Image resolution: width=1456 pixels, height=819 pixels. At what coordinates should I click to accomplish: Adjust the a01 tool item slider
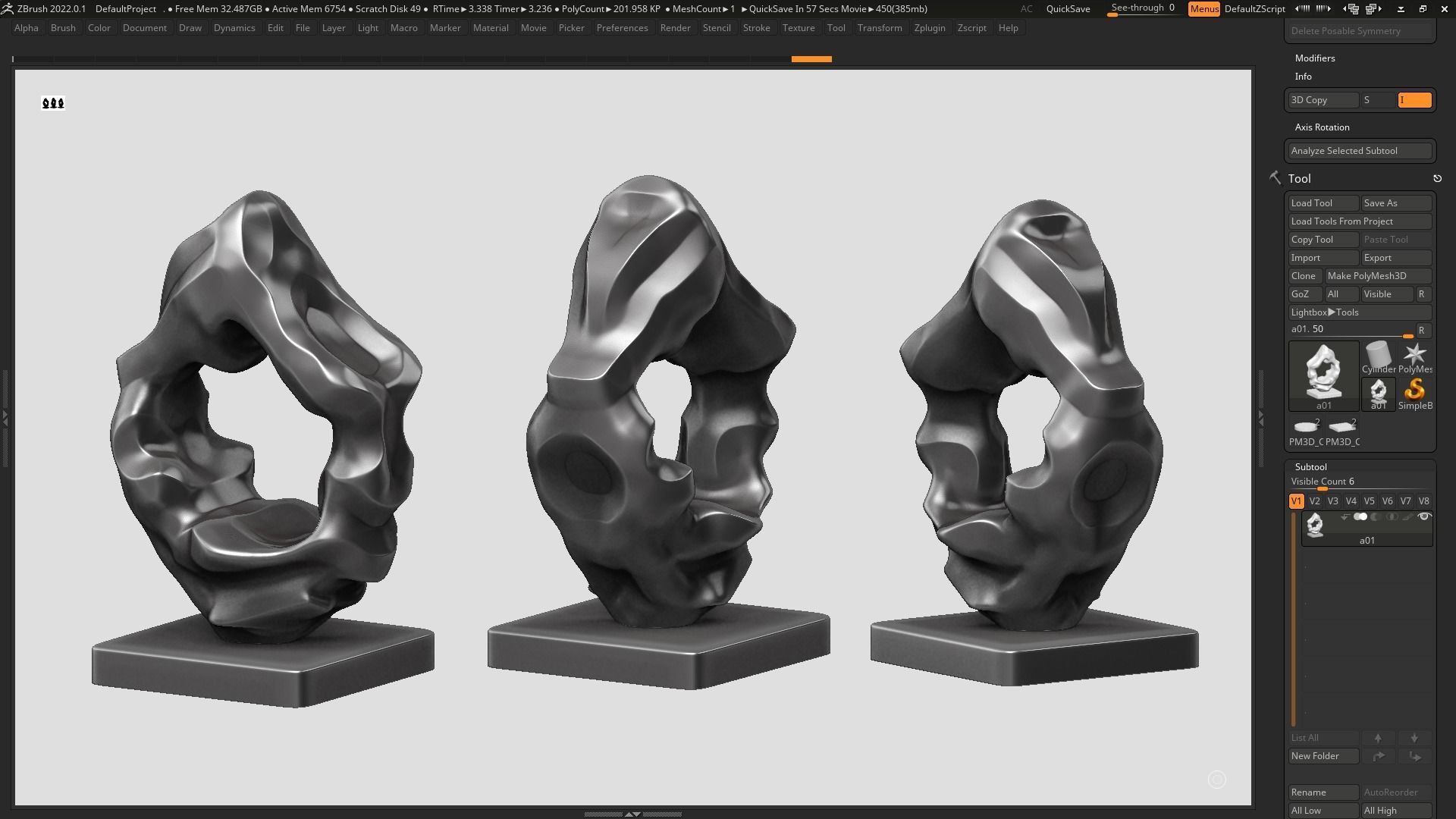point(1351,330)
